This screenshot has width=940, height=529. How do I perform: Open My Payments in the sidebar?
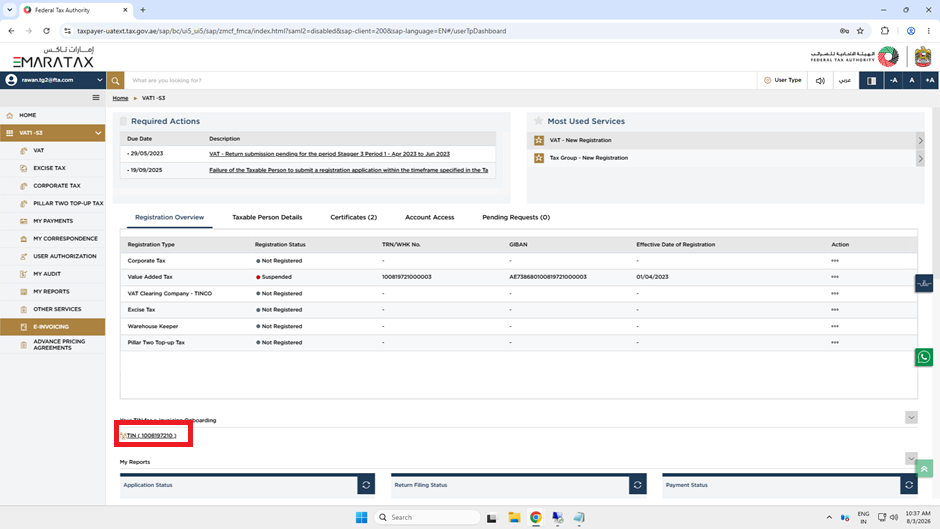tap(53, 221)
